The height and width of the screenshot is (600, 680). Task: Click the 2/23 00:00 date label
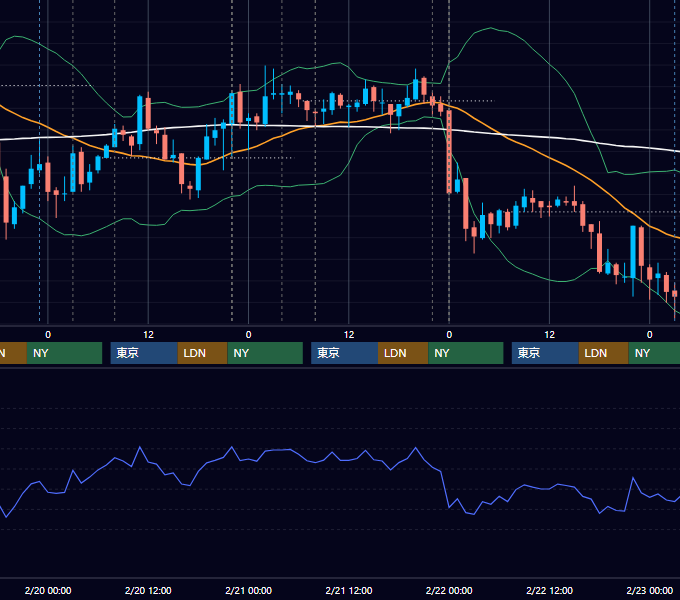(650, 590)
